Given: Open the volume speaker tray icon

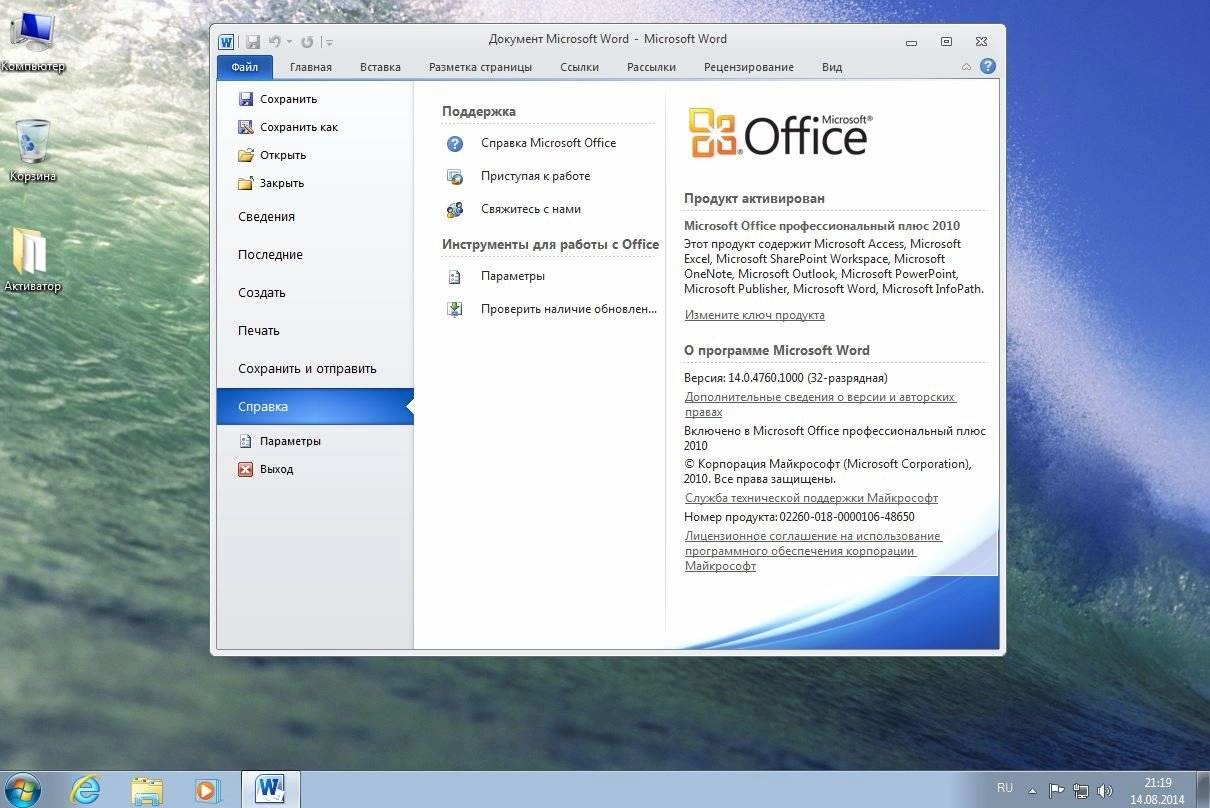Looking at the screenshot, I should tap(1104, 790).
